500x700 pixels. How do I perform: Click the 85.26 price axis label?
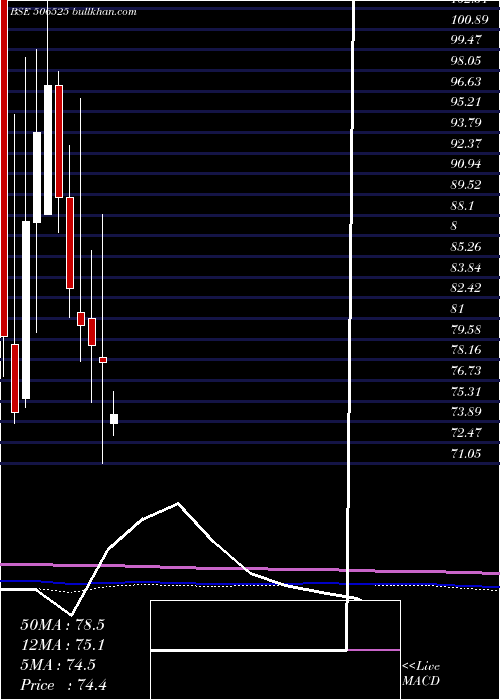pos(466,246)
